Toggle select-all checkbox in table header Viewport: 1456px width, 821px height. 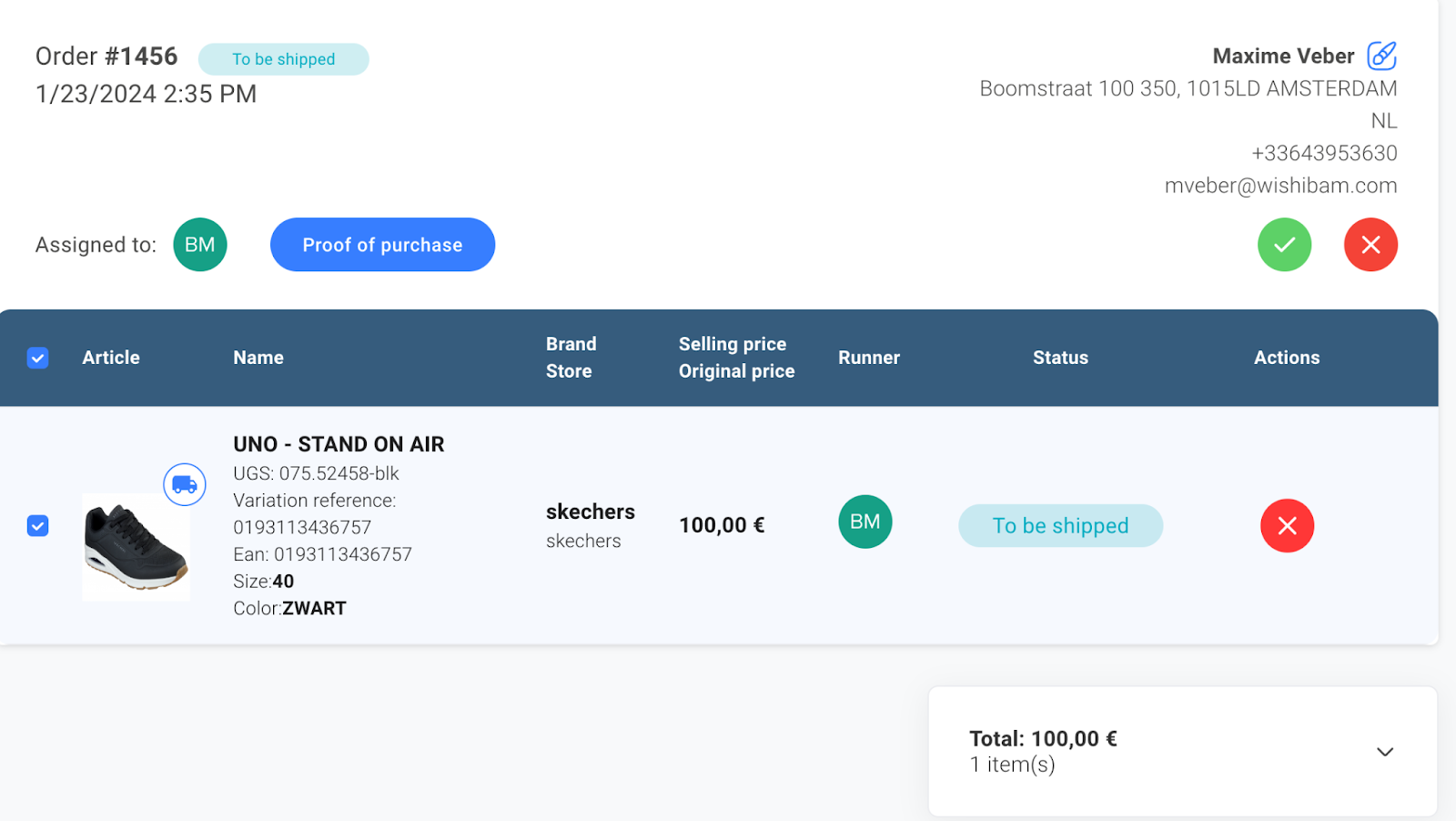[37, 358]
